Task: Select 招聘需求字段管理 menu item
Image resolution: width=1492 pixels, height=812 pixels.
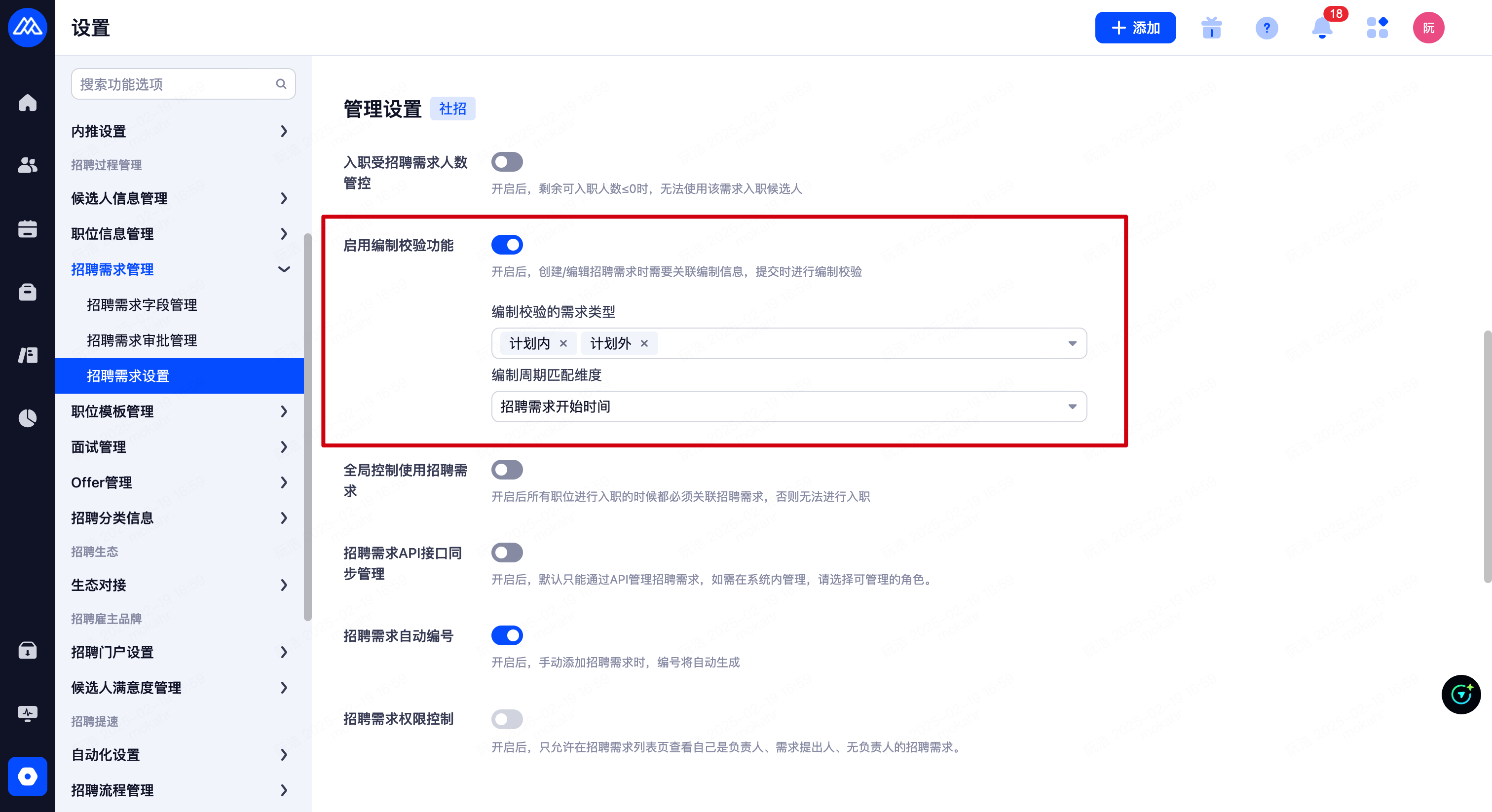Action: coord(142,305)
